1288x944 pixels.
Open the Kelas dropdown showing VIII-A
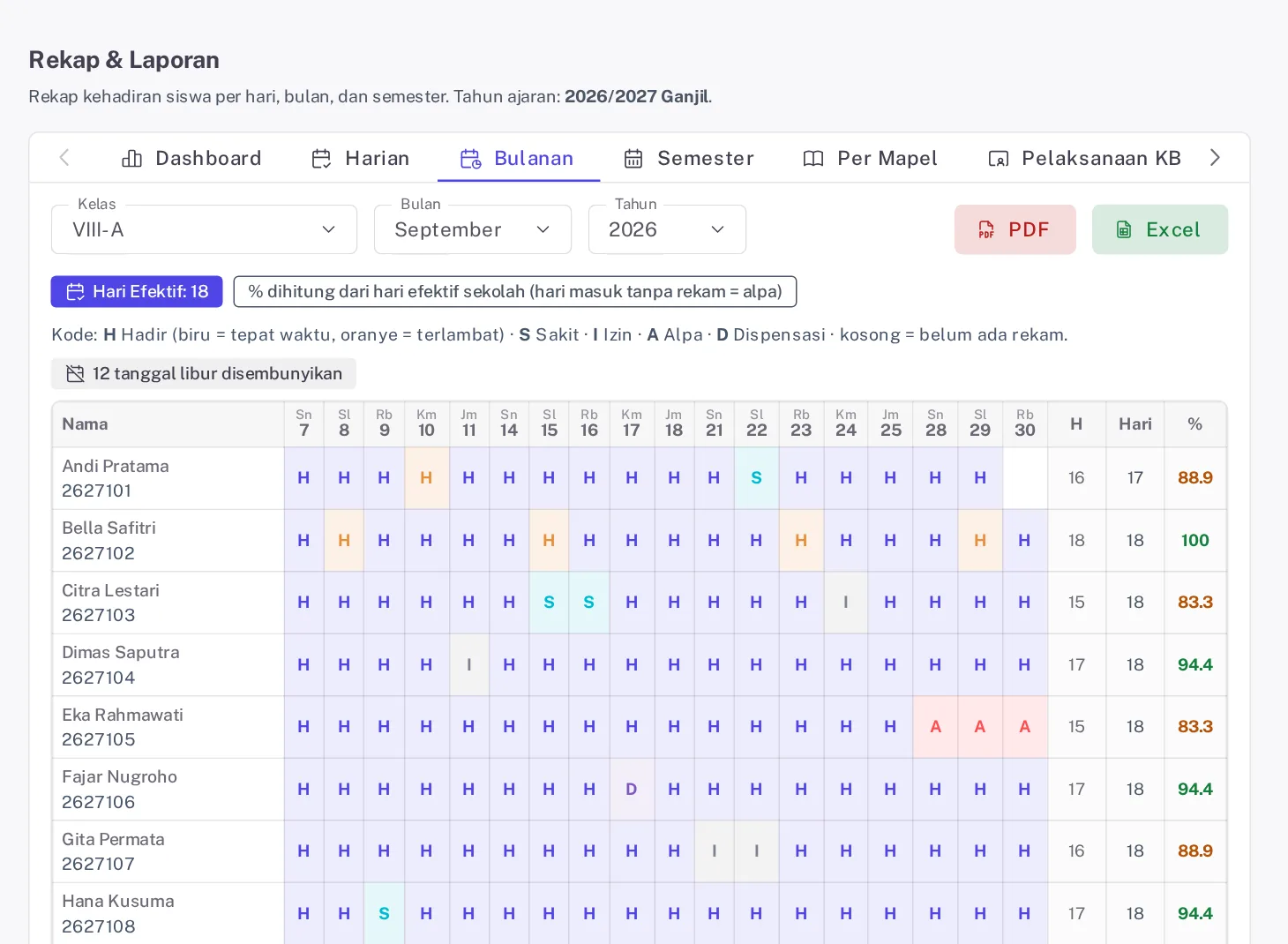click(204, 229)
